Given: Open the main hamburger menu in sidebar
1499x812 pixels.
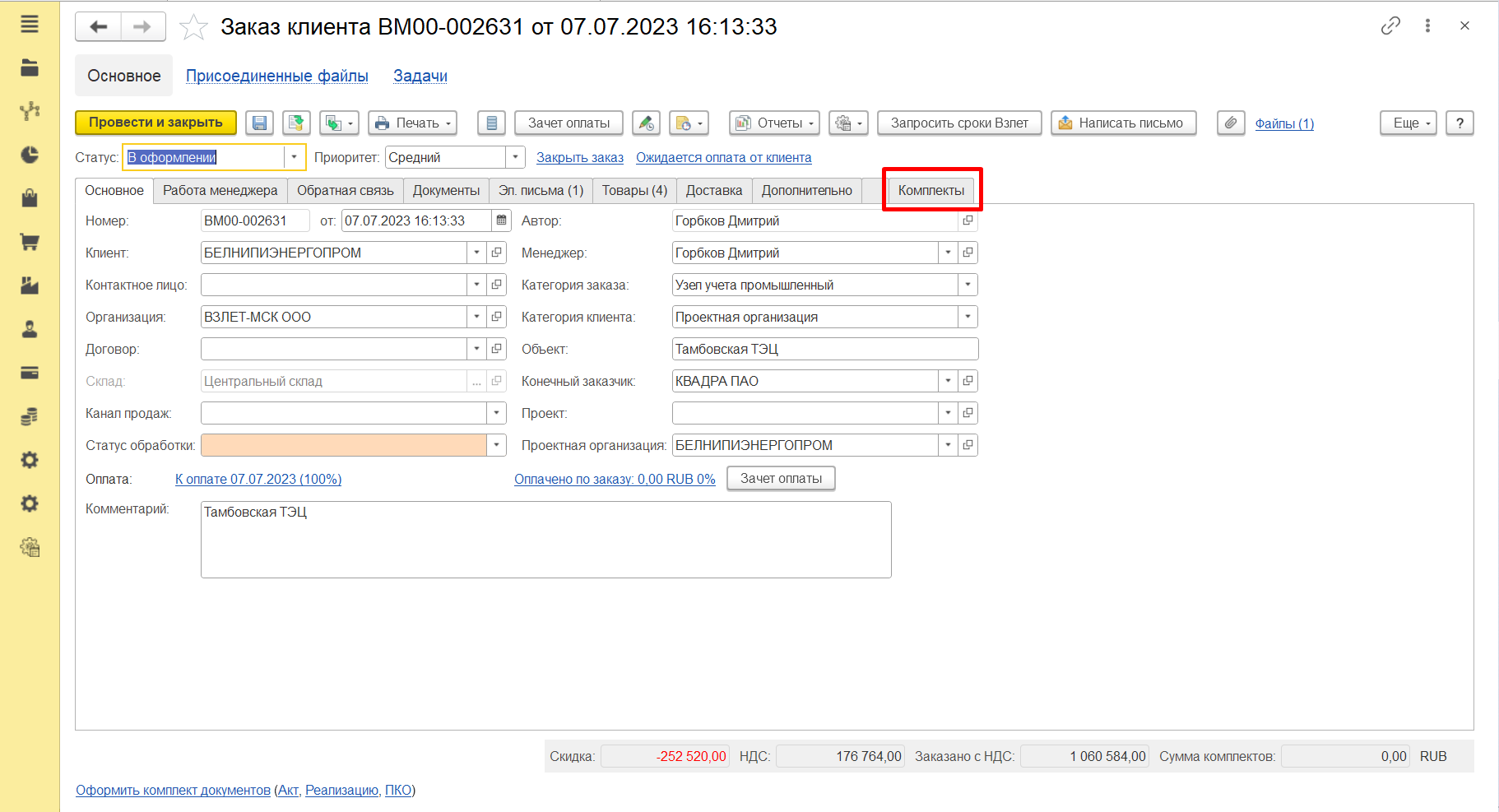Looking at the screenshot, I should [30, 25].
